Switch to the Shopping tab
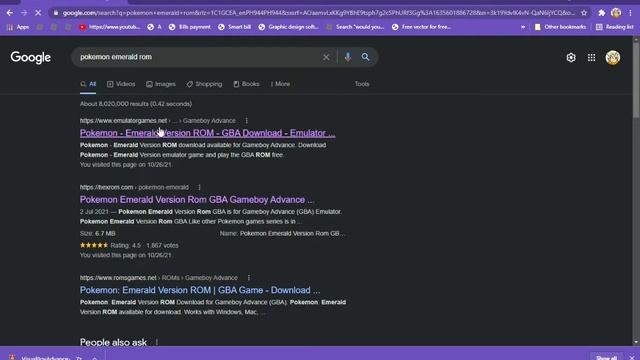 coord(204,84)
